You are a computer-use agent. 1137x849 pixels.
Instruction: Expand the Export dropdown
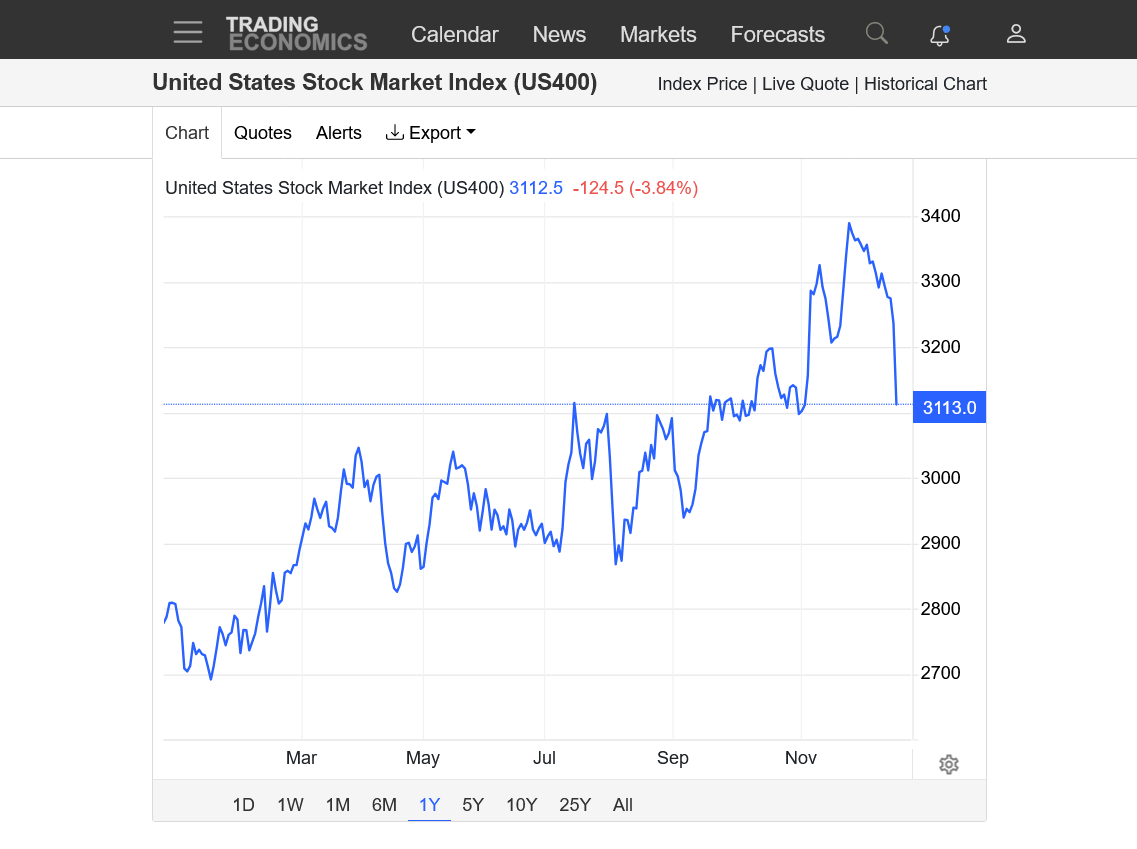pyautogui.click(x=431, y=133)
